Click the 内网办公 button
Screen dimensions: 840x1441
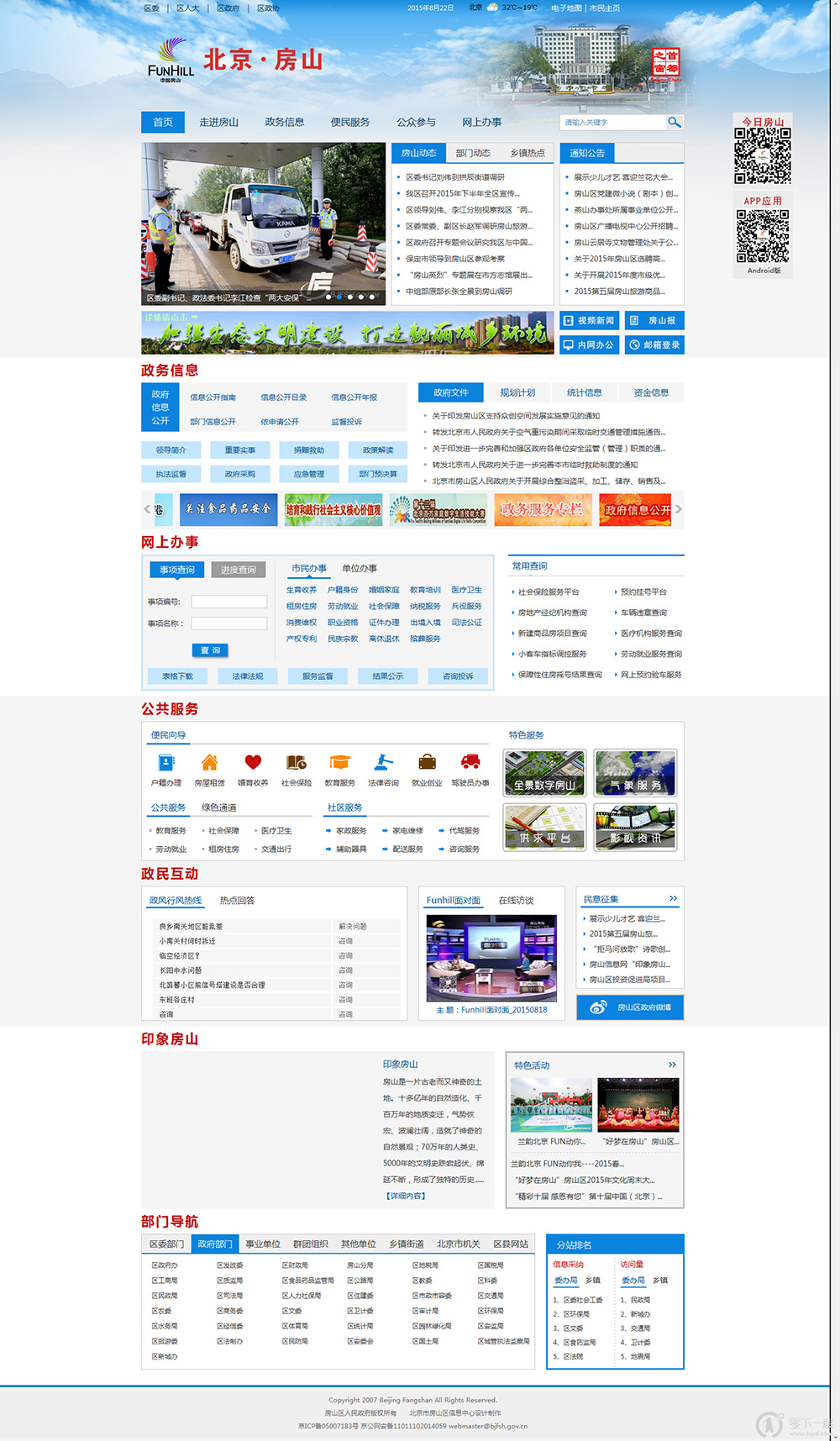[588, 344]
